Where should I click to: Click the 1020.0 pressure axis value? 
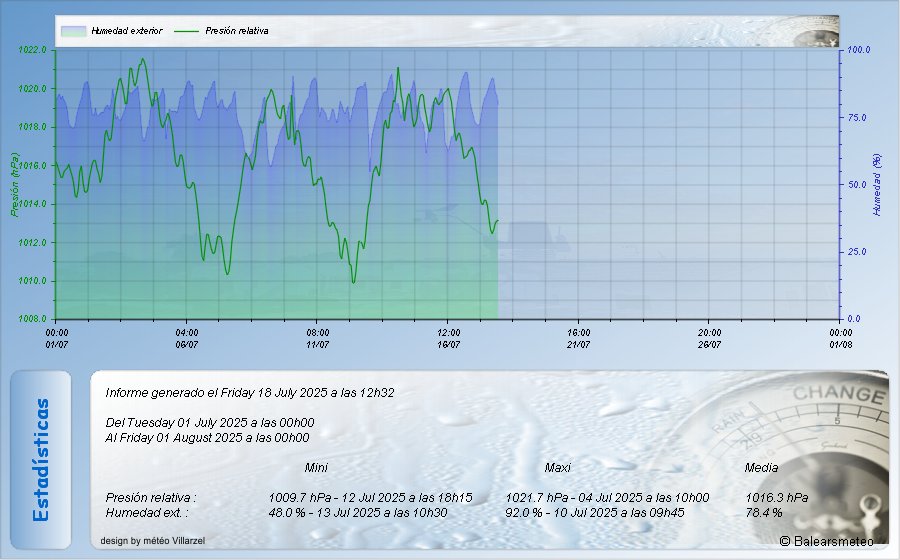coord(32,88)
